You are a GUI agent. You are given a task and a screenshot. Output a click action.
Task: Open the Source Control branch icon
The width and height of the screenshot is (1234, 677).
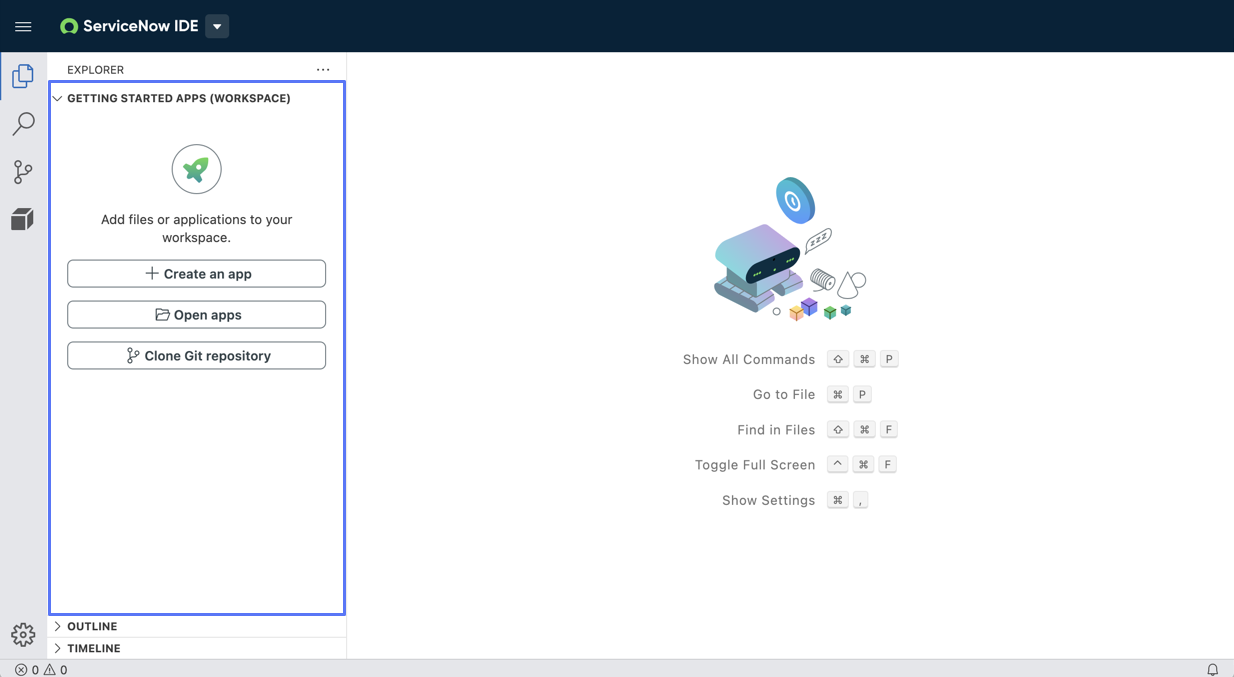pos(23,172)
